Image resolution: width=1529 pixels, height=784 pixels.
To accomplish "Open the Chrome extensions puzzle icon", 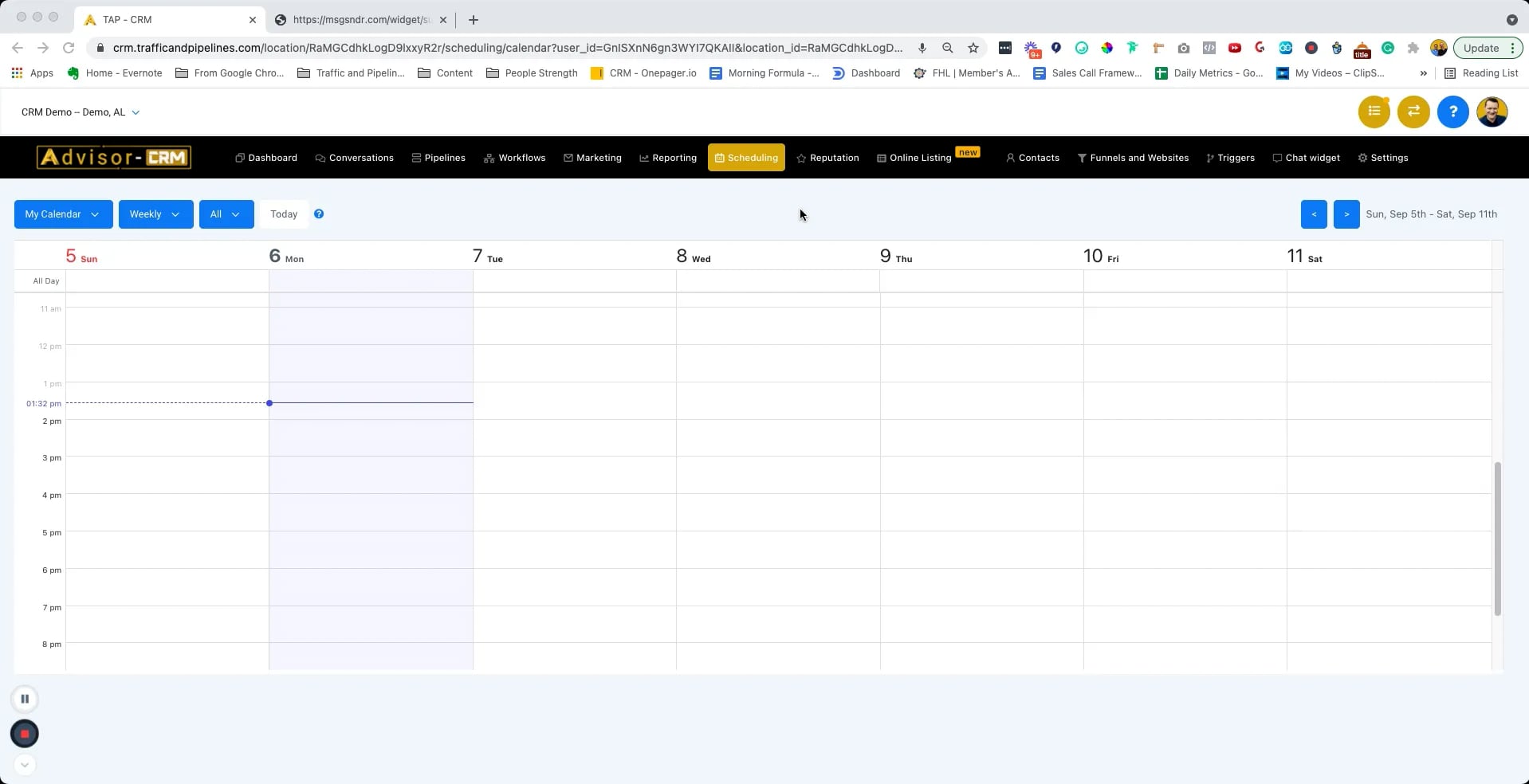I will tap(1413, 48).
